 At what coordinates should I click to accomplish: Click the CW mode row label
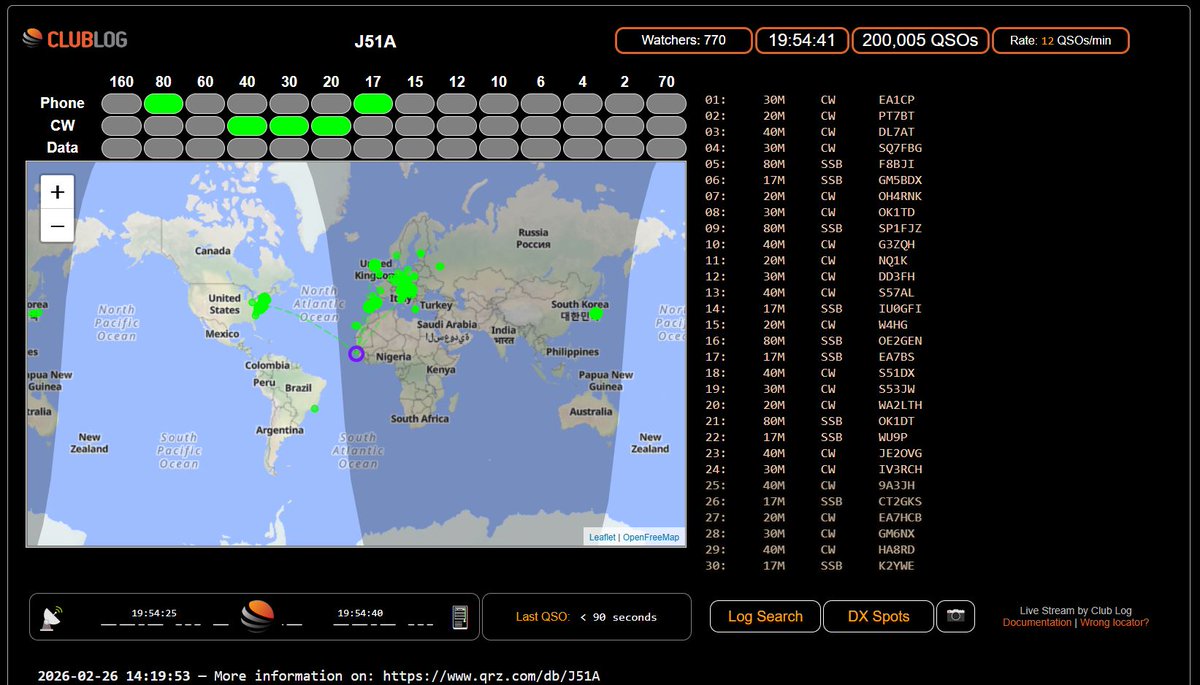(62, 126)
